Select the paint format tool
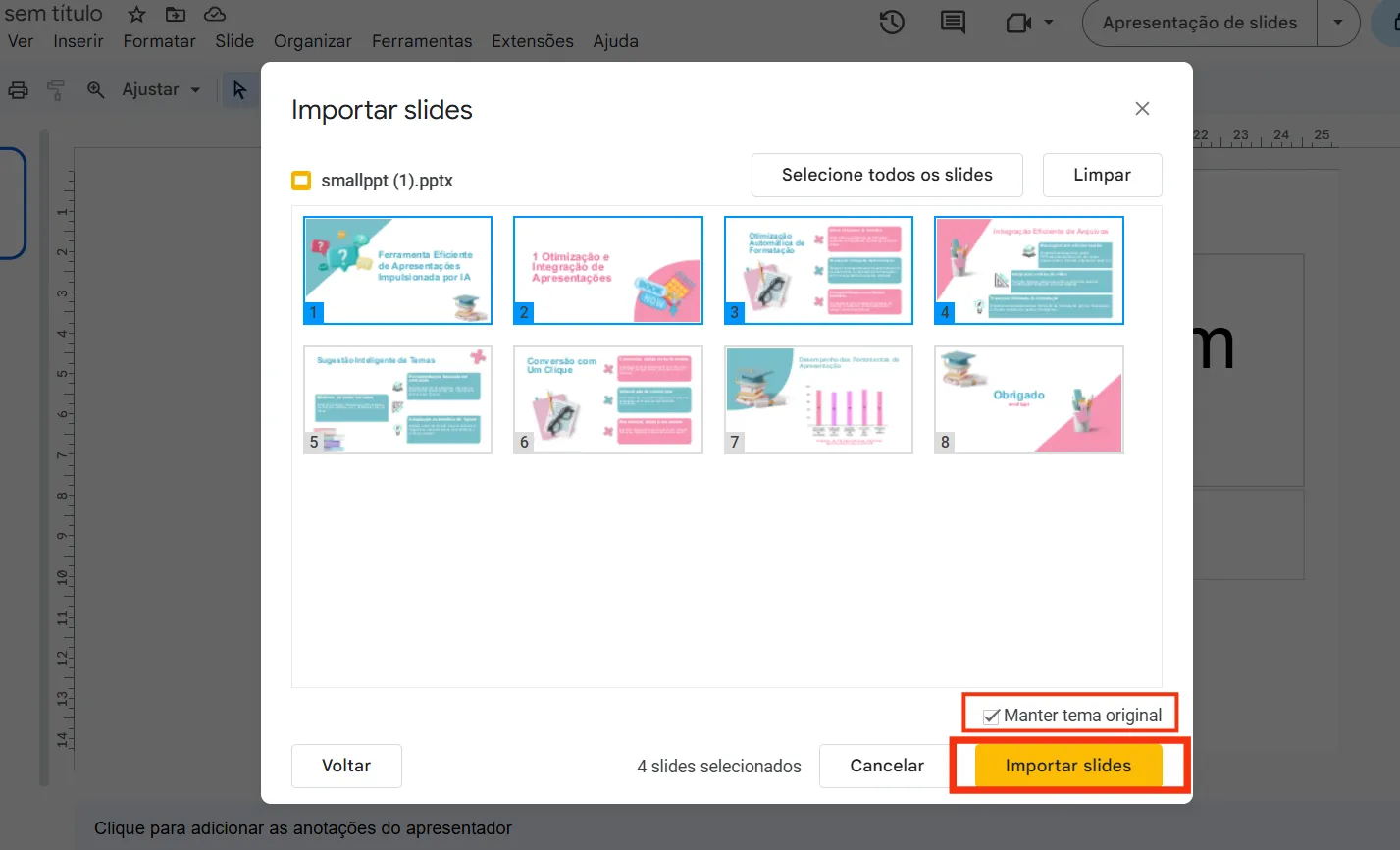 tap(55, 88)
